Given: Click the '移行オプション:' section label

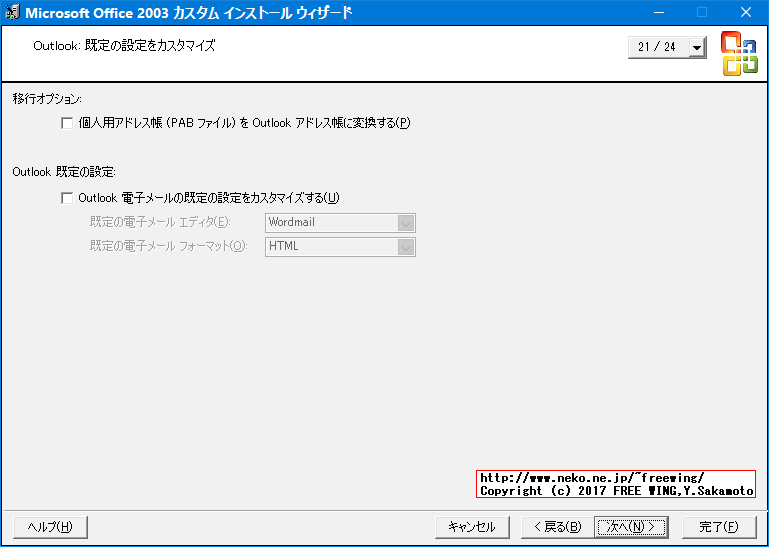Looking at the screenshot, I should [x=47, y=99].
